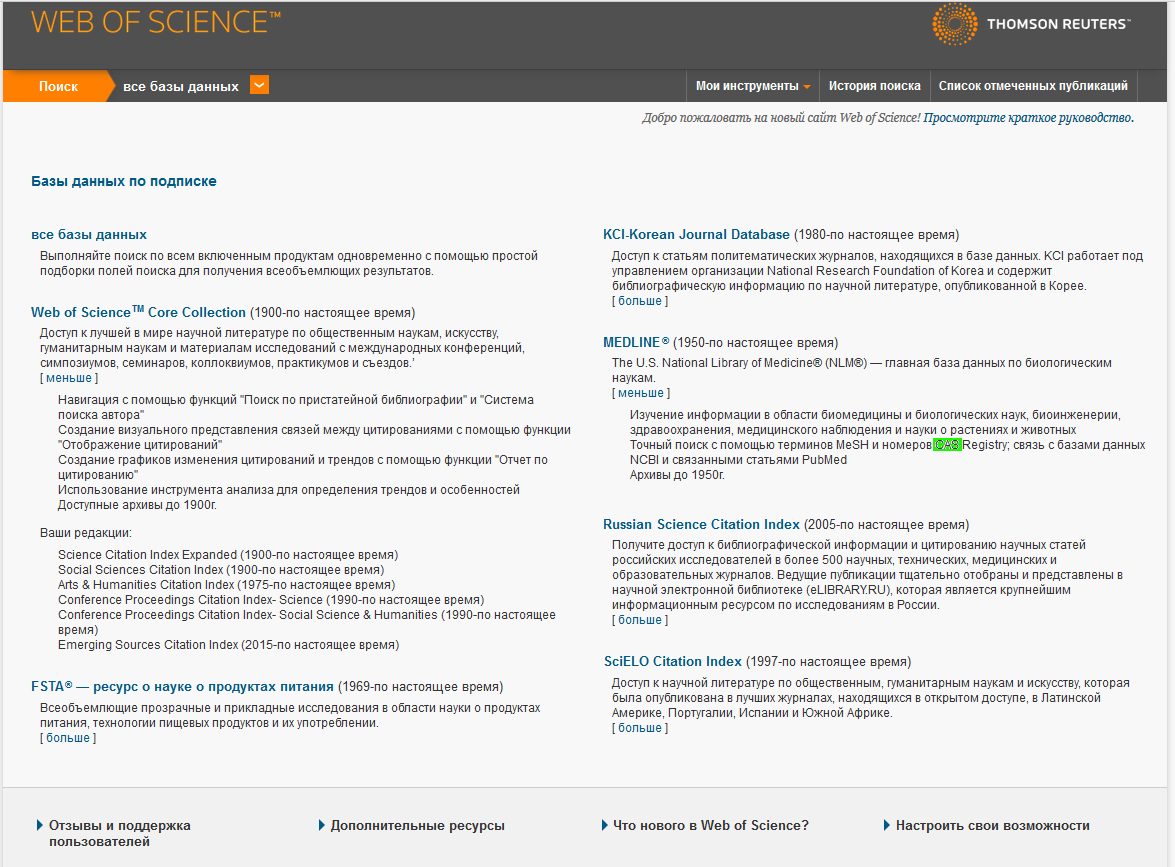Open the MEDLINE database link

tap(636, 342)
